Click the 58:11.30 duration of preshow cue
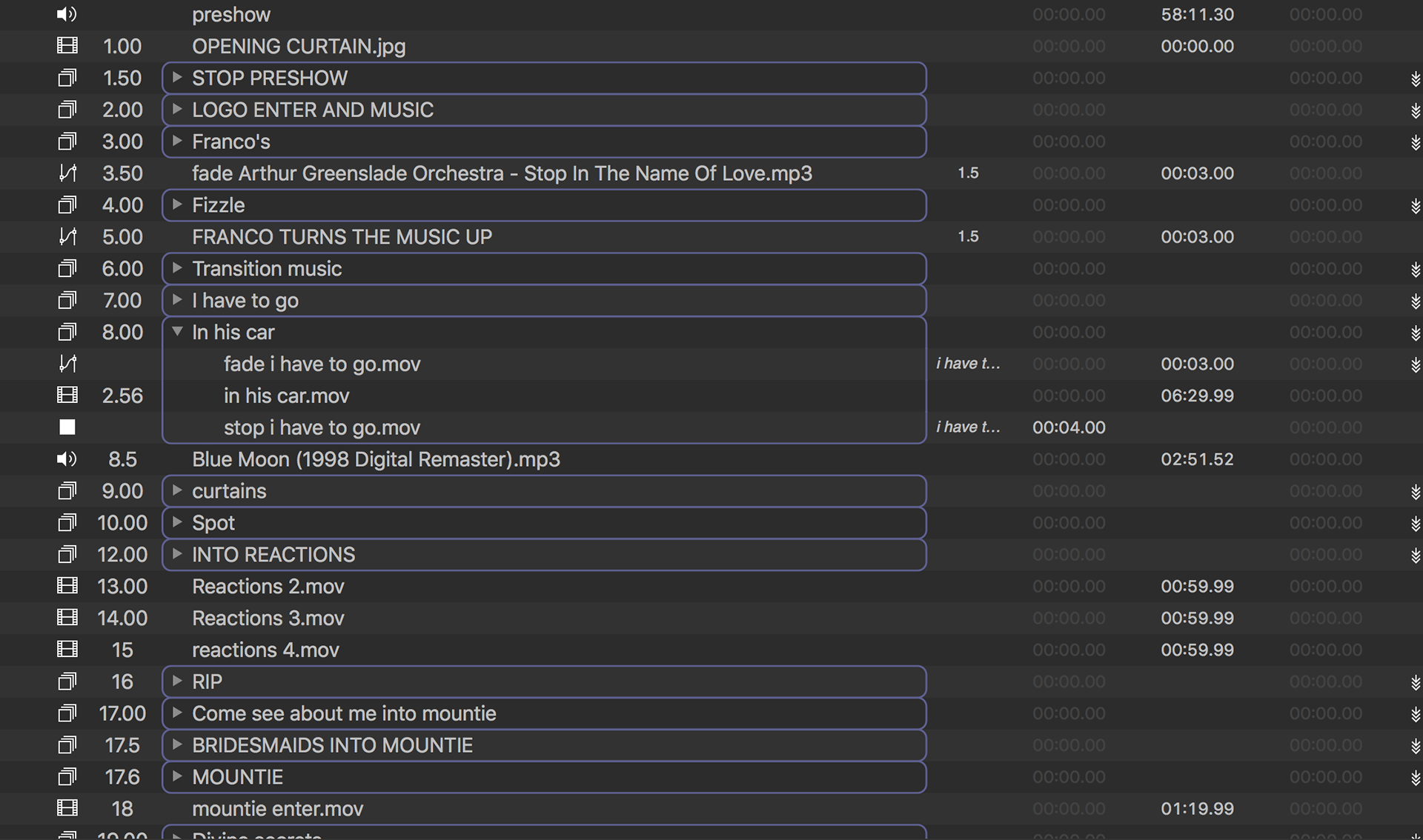The height and width of the screenshot is (840, 1423). pyautogui.click(x=1196, y=14)
